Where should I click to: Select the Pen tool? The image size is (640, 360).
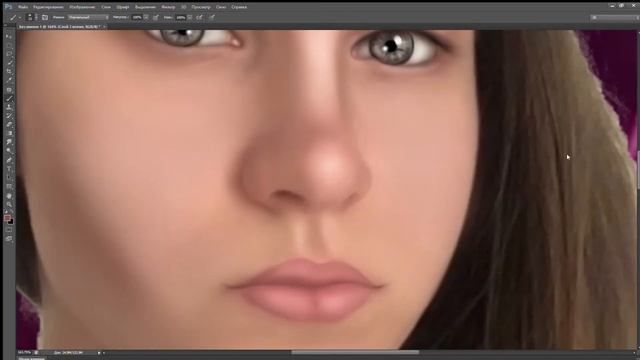9,160
